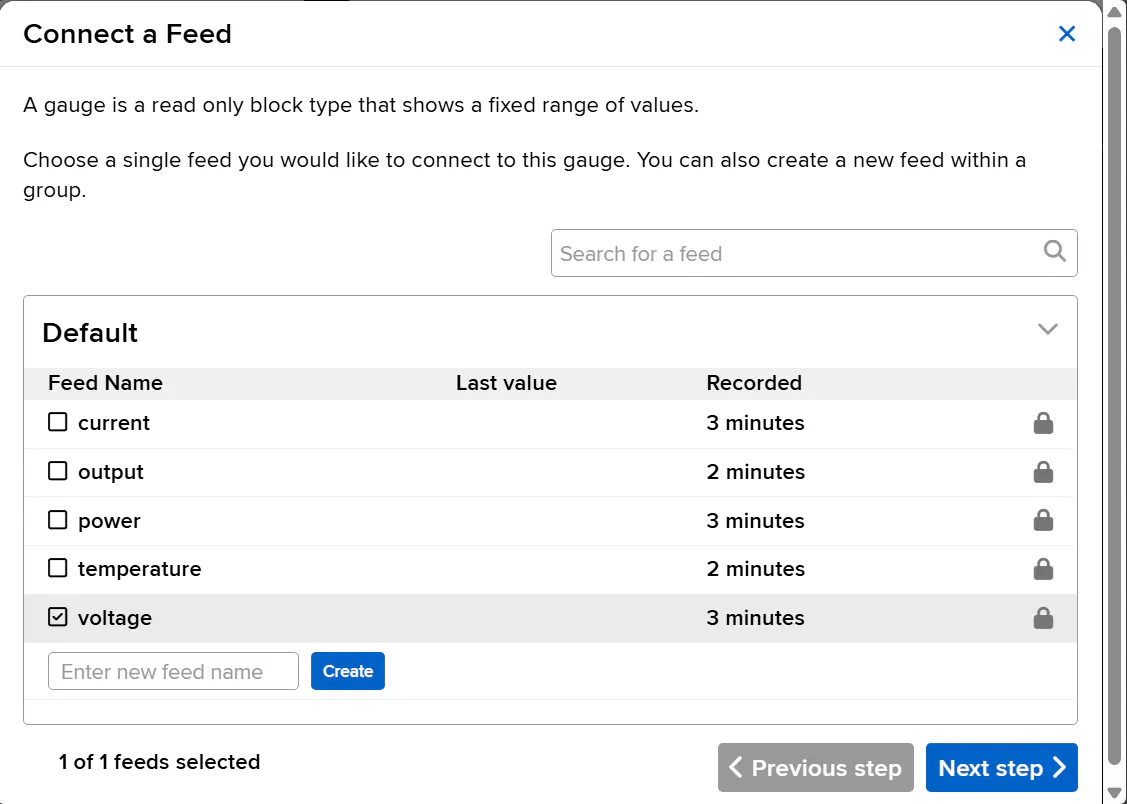Click the lock icon for output feed

point(1043,472)
